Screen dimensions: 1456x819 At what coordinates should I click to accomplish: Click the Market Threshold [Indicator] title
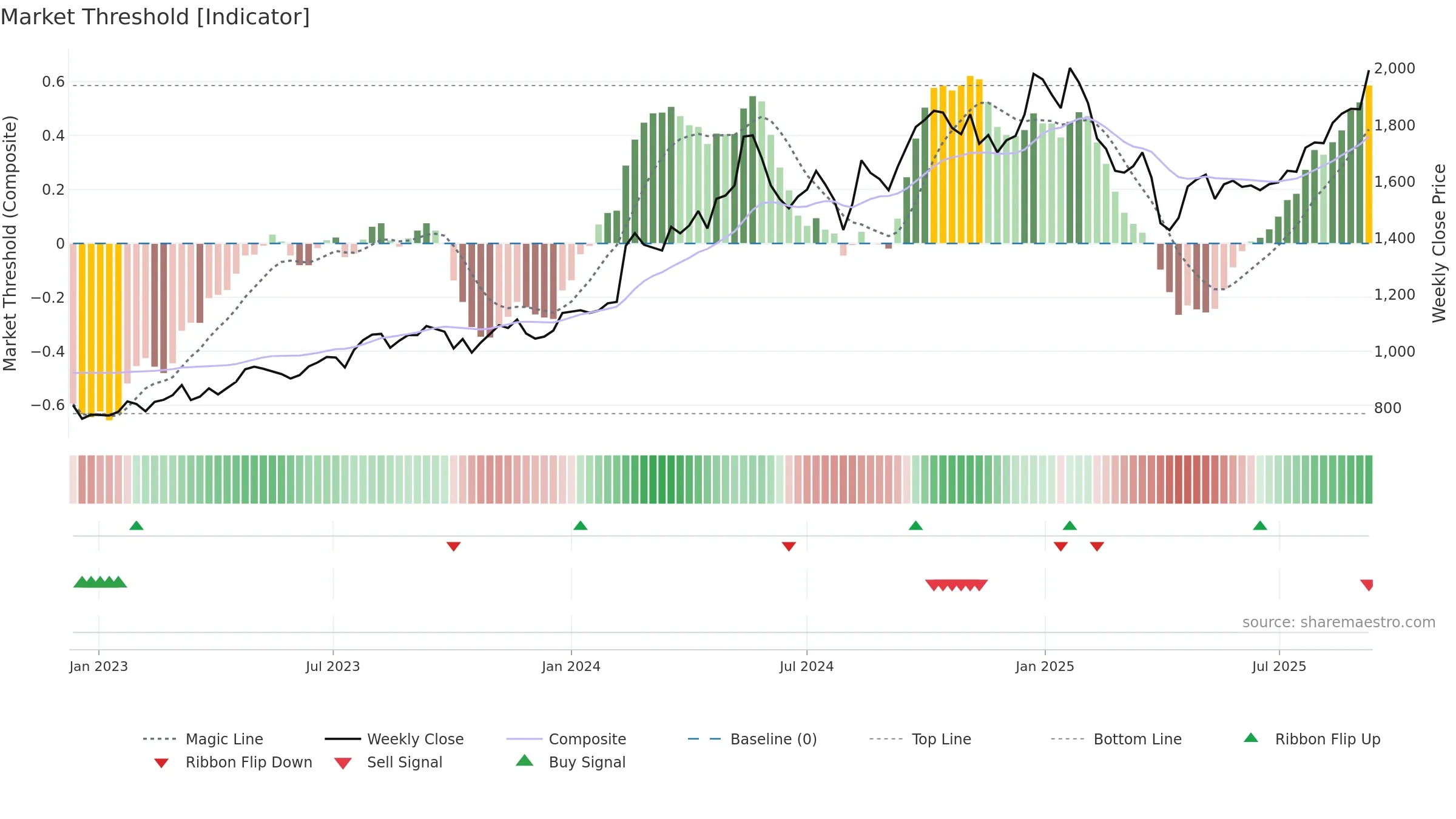pos(155,17)
